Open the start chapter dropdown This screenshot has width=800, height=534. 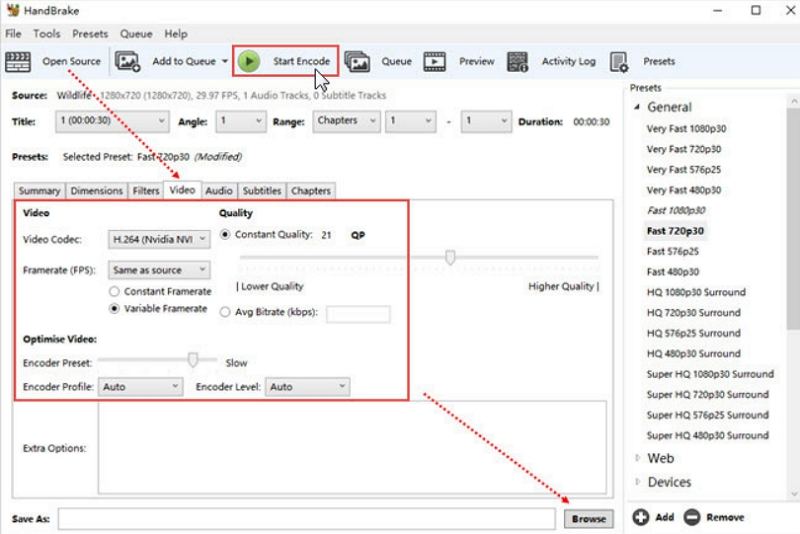[411, 121]
